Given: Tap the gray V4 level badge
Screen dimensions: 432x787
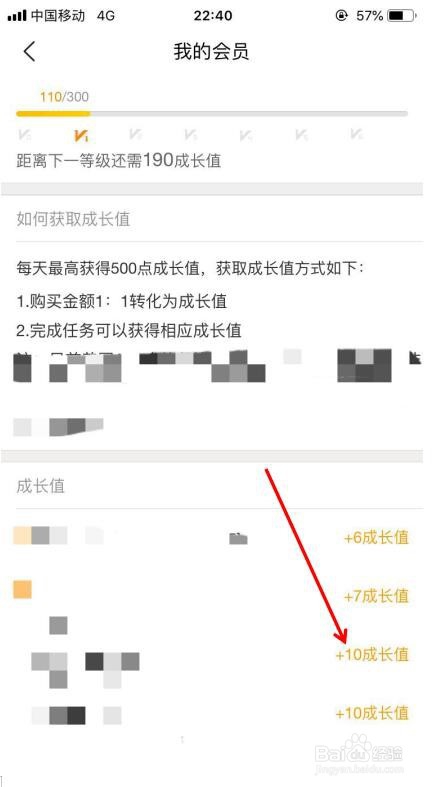Looking at the screenshot, I should [246, 135].
